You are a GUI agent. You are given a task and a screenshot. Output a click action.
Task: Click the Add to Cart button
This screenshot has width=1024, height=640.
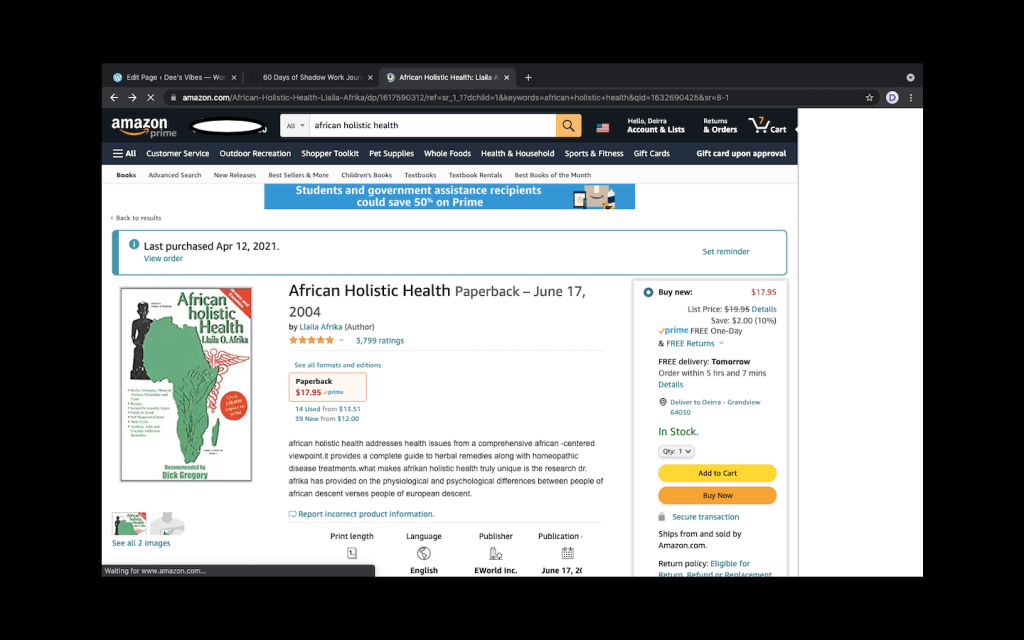tap(717, 473)
